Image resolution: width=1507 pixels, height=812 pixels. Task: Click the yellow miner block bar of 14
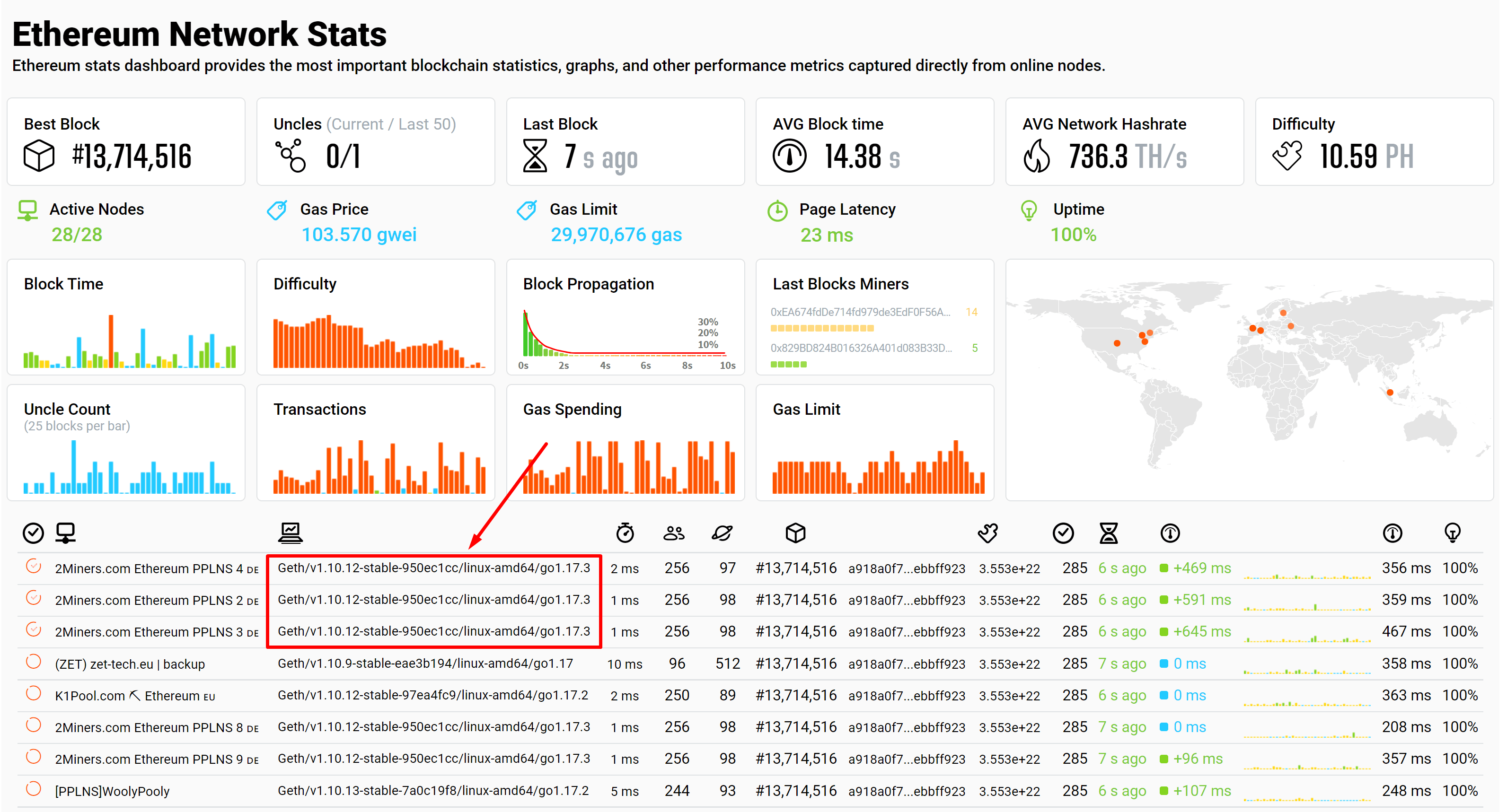822,329
